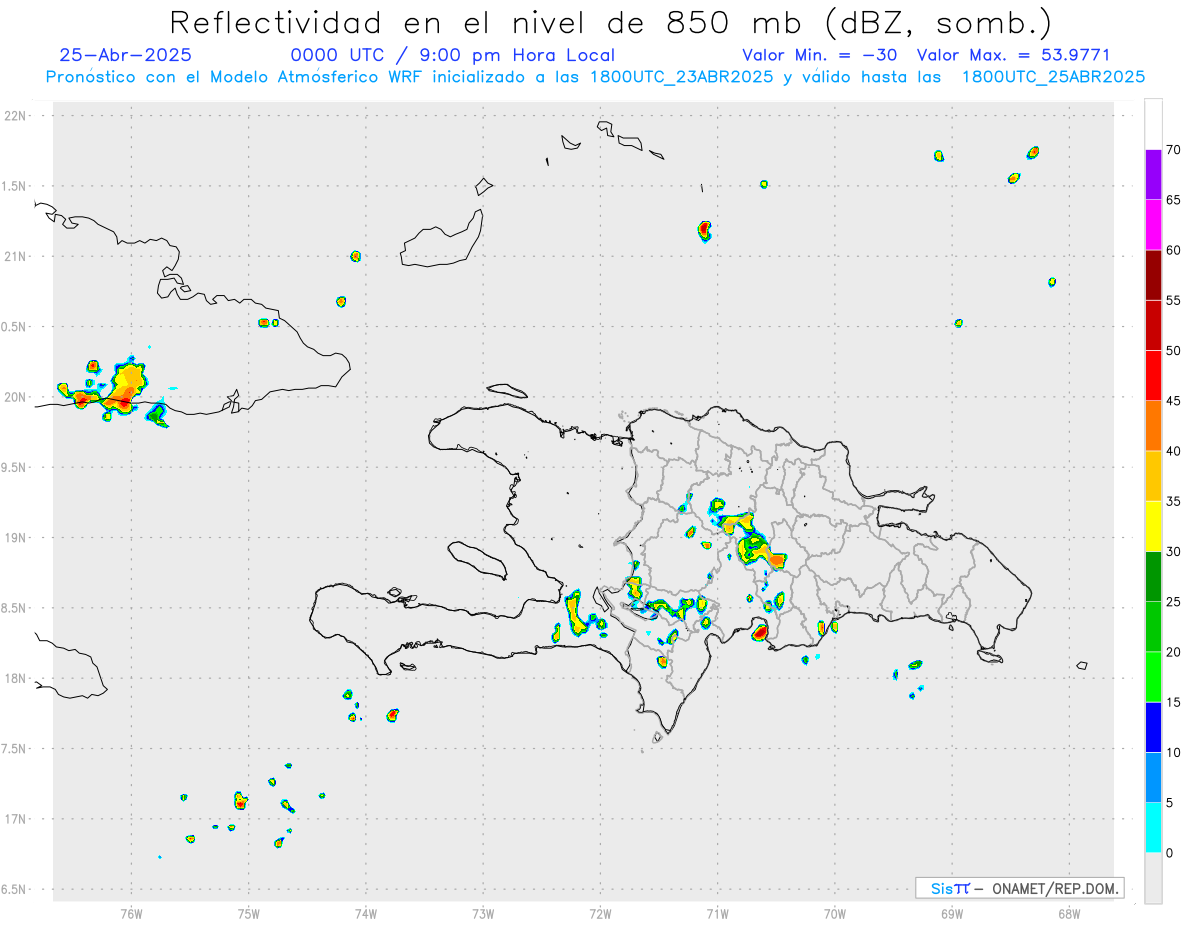Click the '20N' latitude label
The image size is (1200, 927).
[16, 397]
